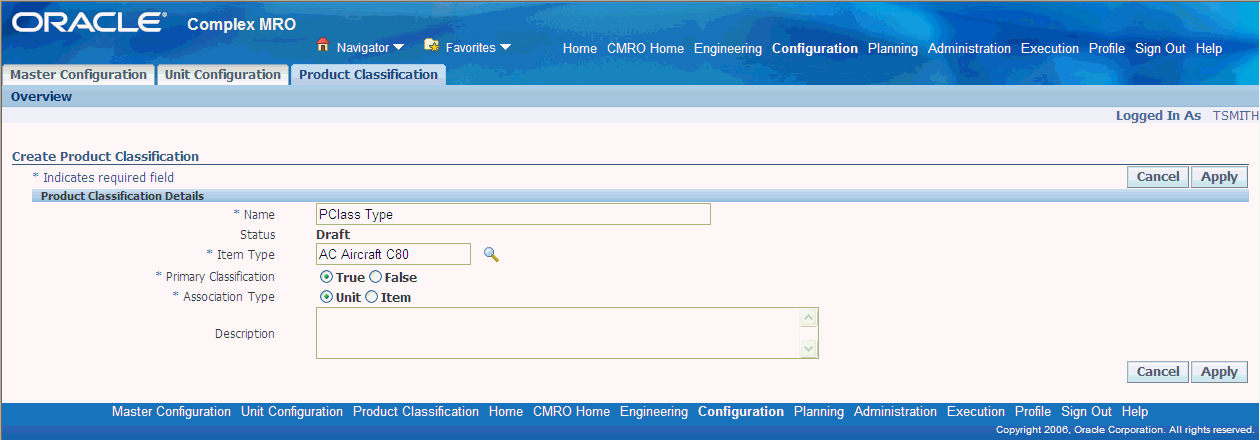Viewport: 1260px width, 440px height.
Task: Select False for Primary Classification
Action: tap(375, 277)
